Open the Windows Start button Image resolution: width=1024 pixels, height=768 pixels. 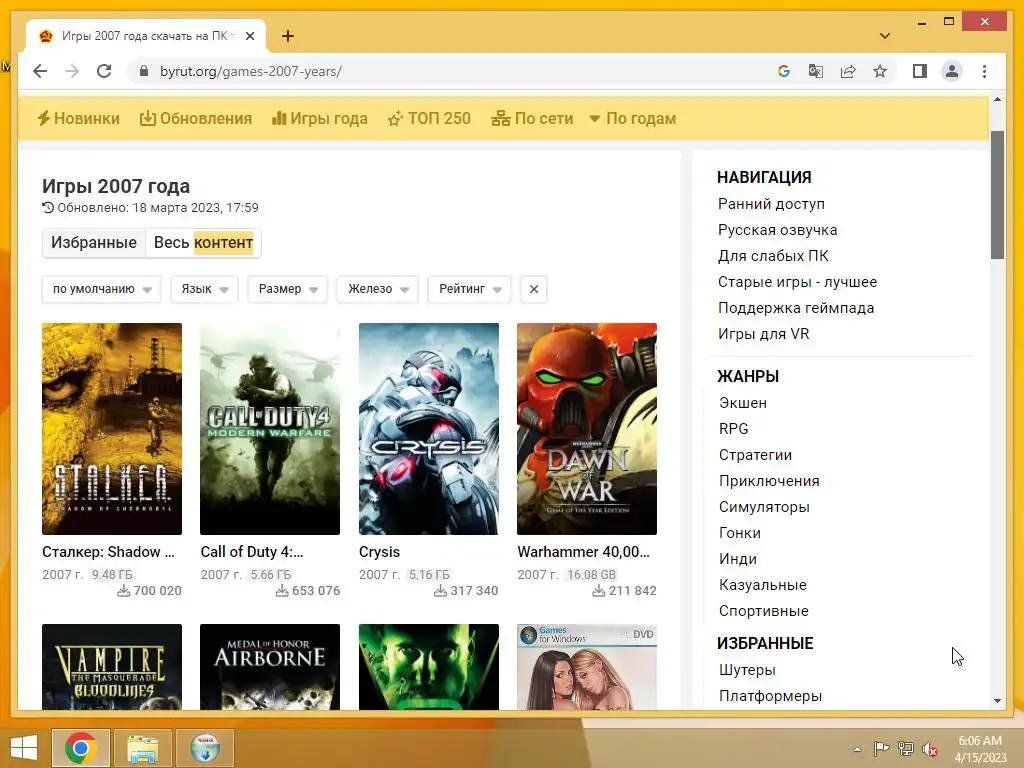(x=24, y=747)
